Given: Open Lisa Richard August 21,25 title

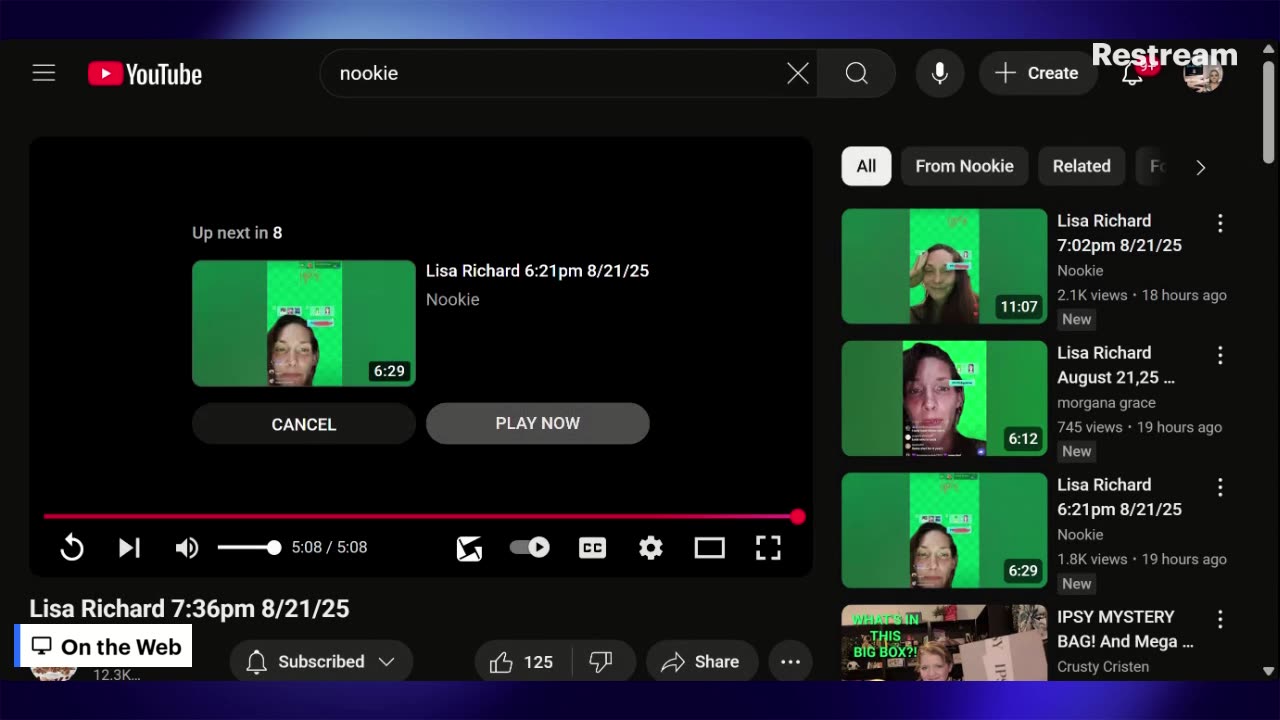Looking at the screenshot, I should [x=1116, y=365].
